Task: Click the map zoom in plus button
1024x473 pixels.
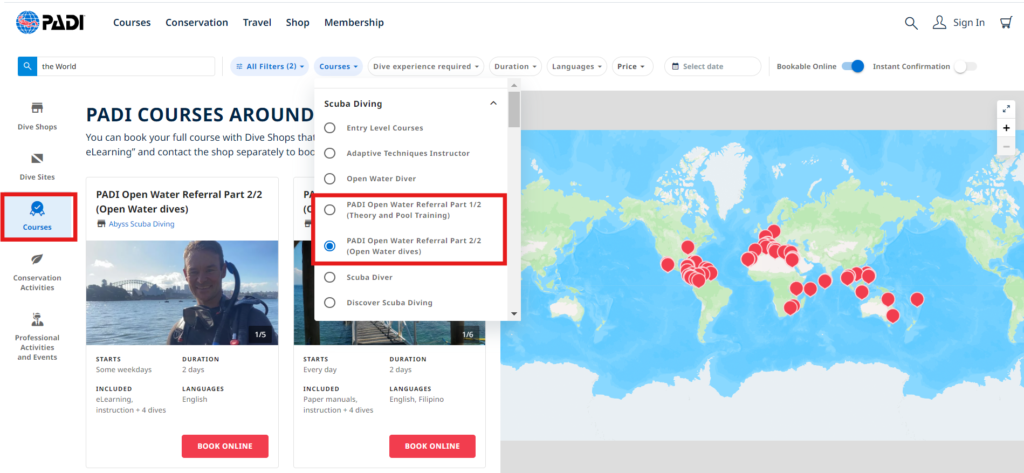Action: pyautogui.click(x=1006, y=128)
